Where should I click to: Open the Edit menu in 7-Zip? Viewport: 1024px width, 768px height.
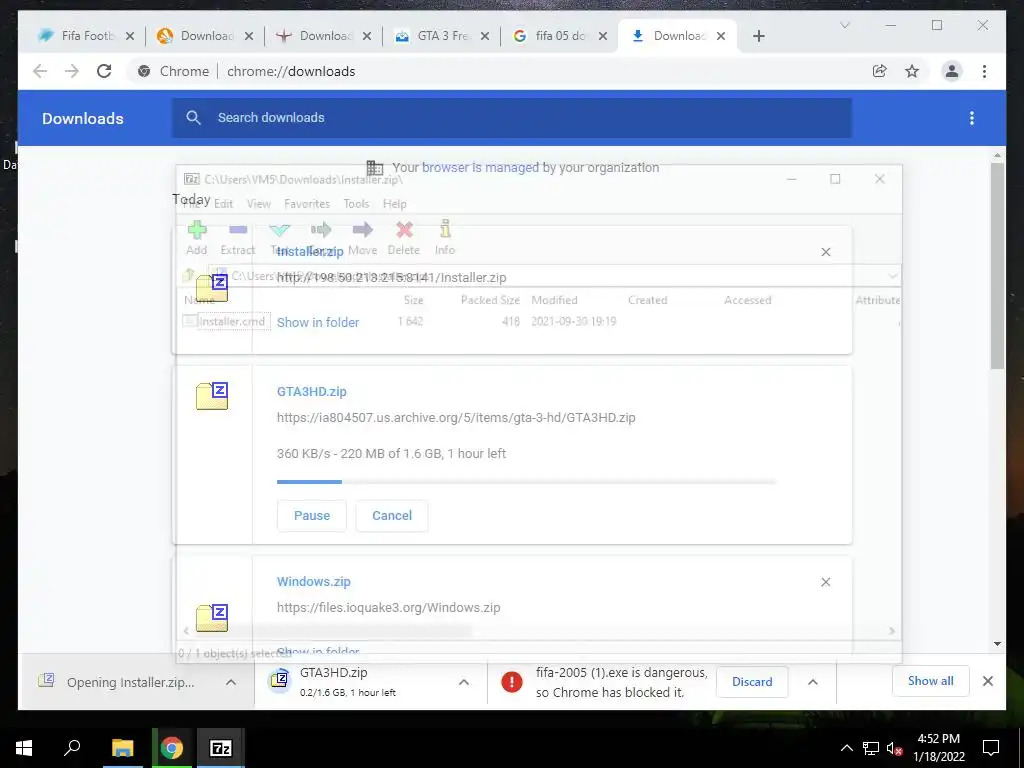coord(223,204)
